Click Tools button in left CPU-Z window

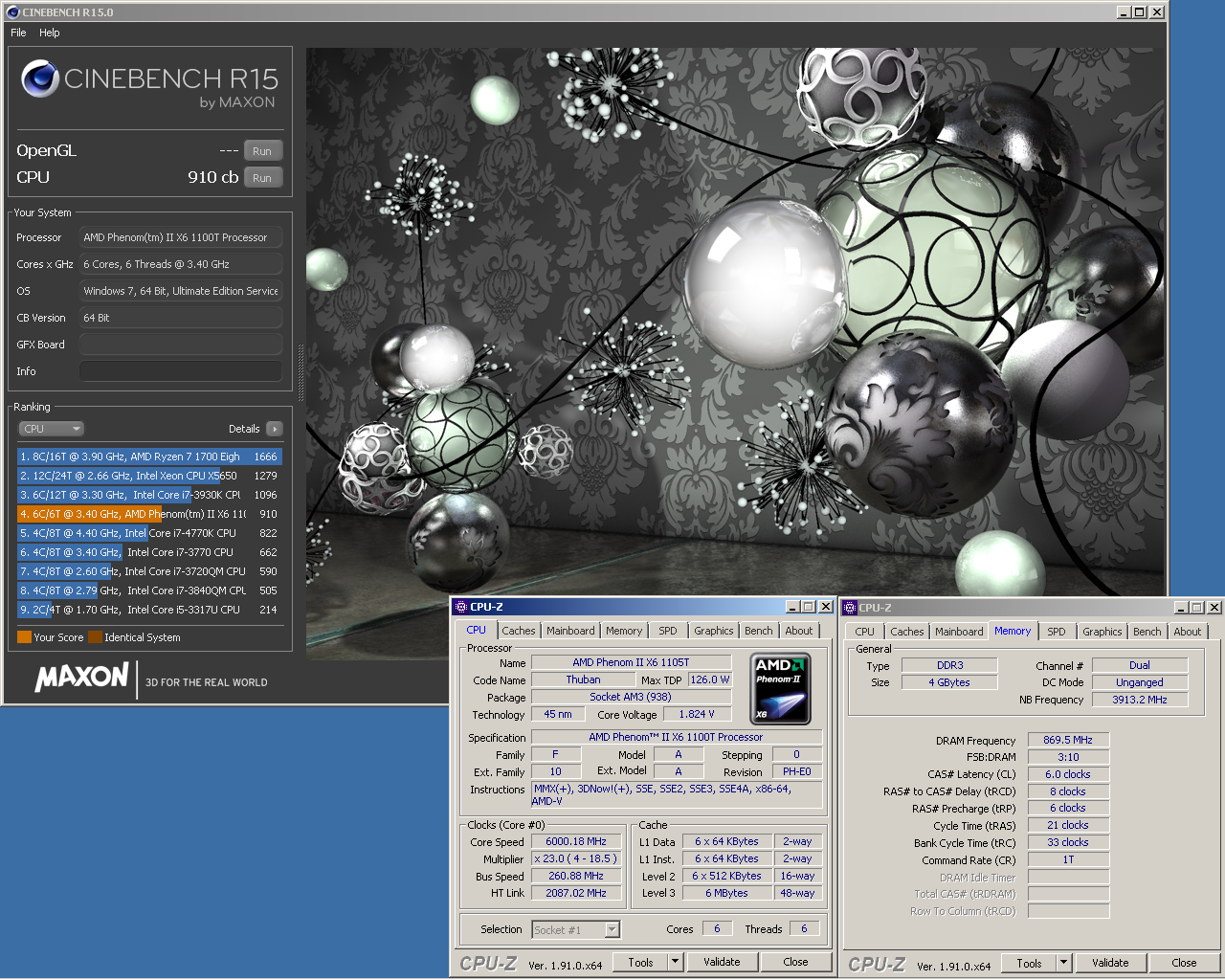(x=641, y=962)
